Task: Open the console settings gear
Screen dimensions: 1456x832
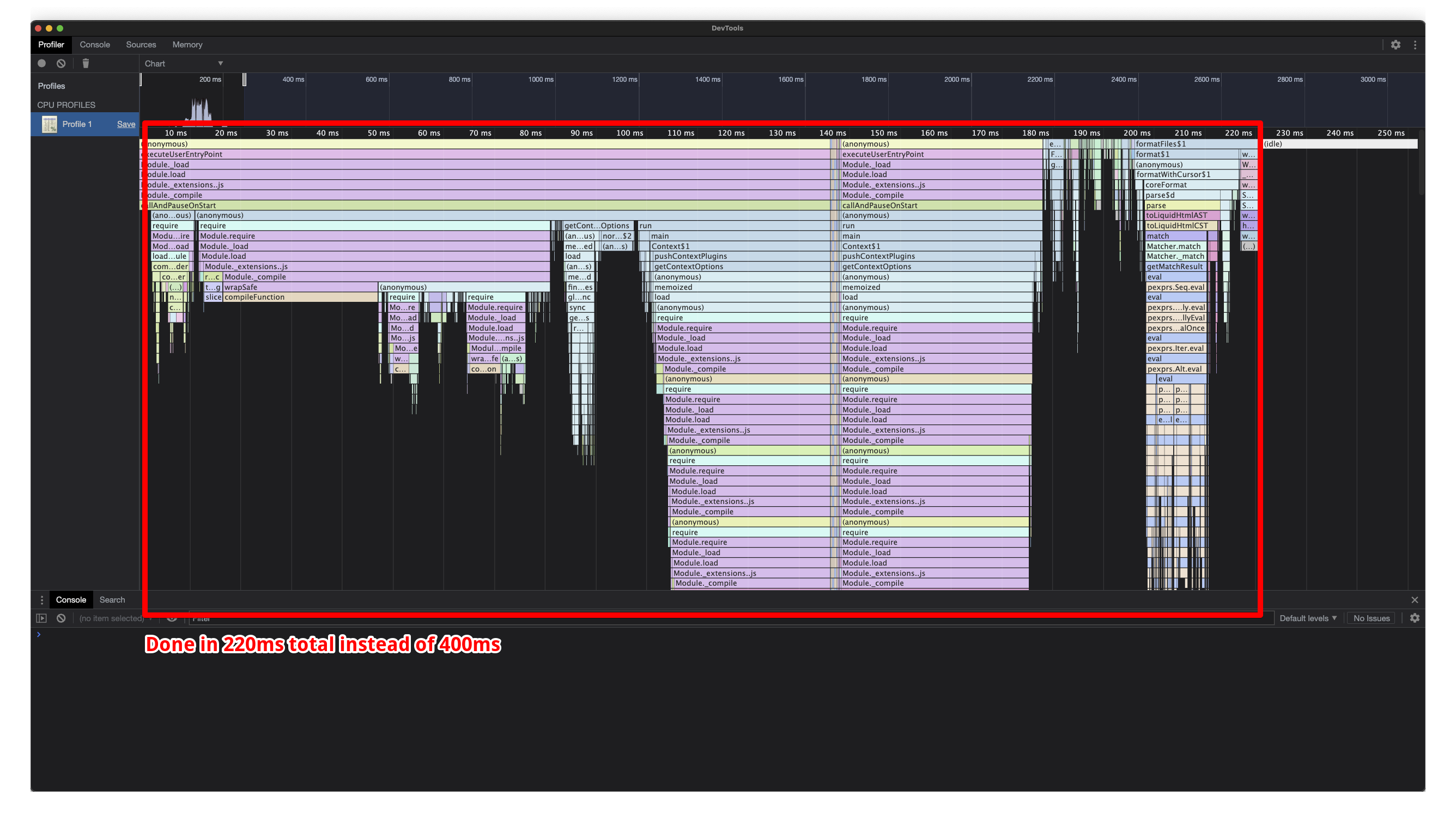Action: pyautogui.click(x=1414, y=618)
